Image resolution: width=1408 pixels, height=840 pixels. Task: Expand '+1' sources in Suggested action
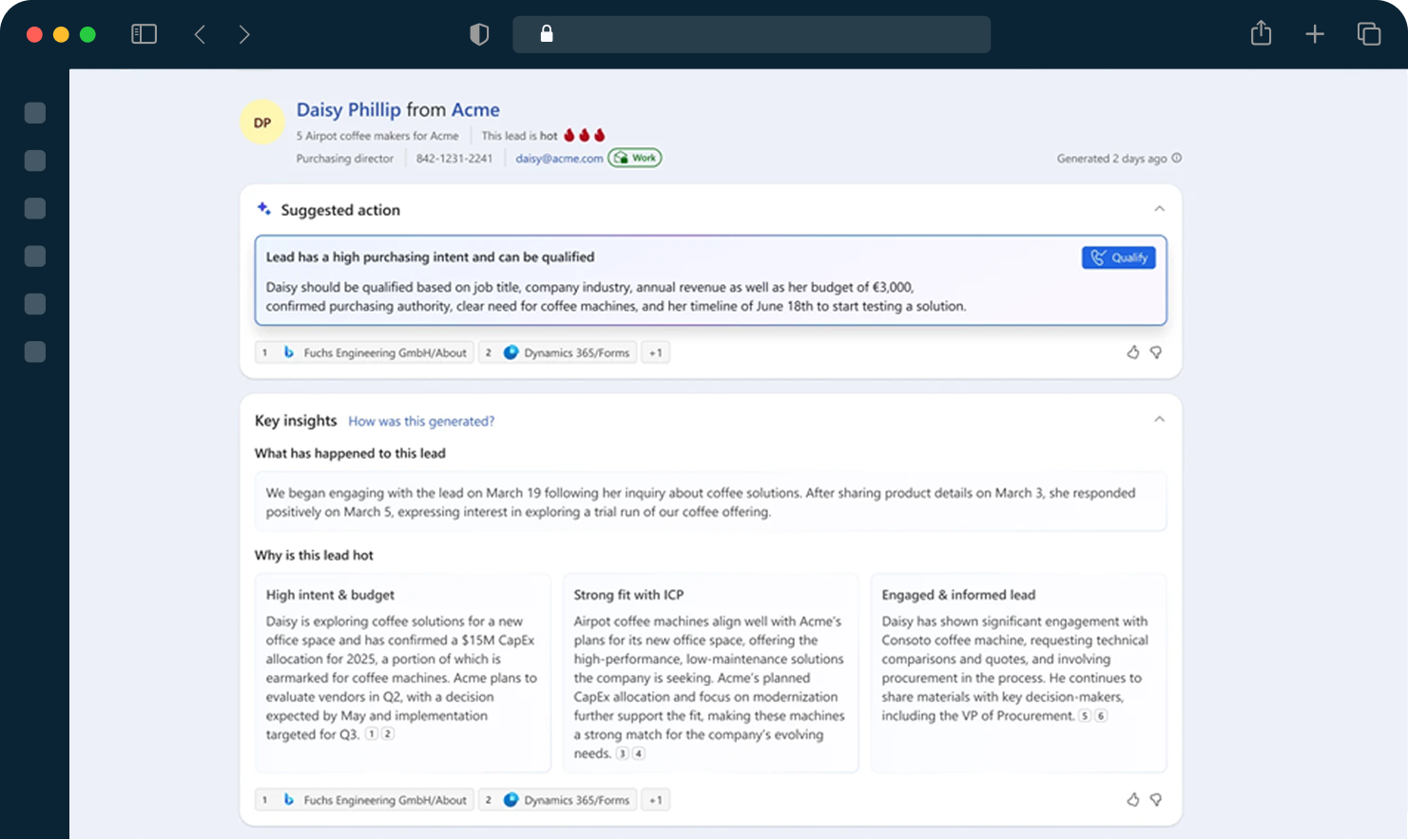coord(655,353)
